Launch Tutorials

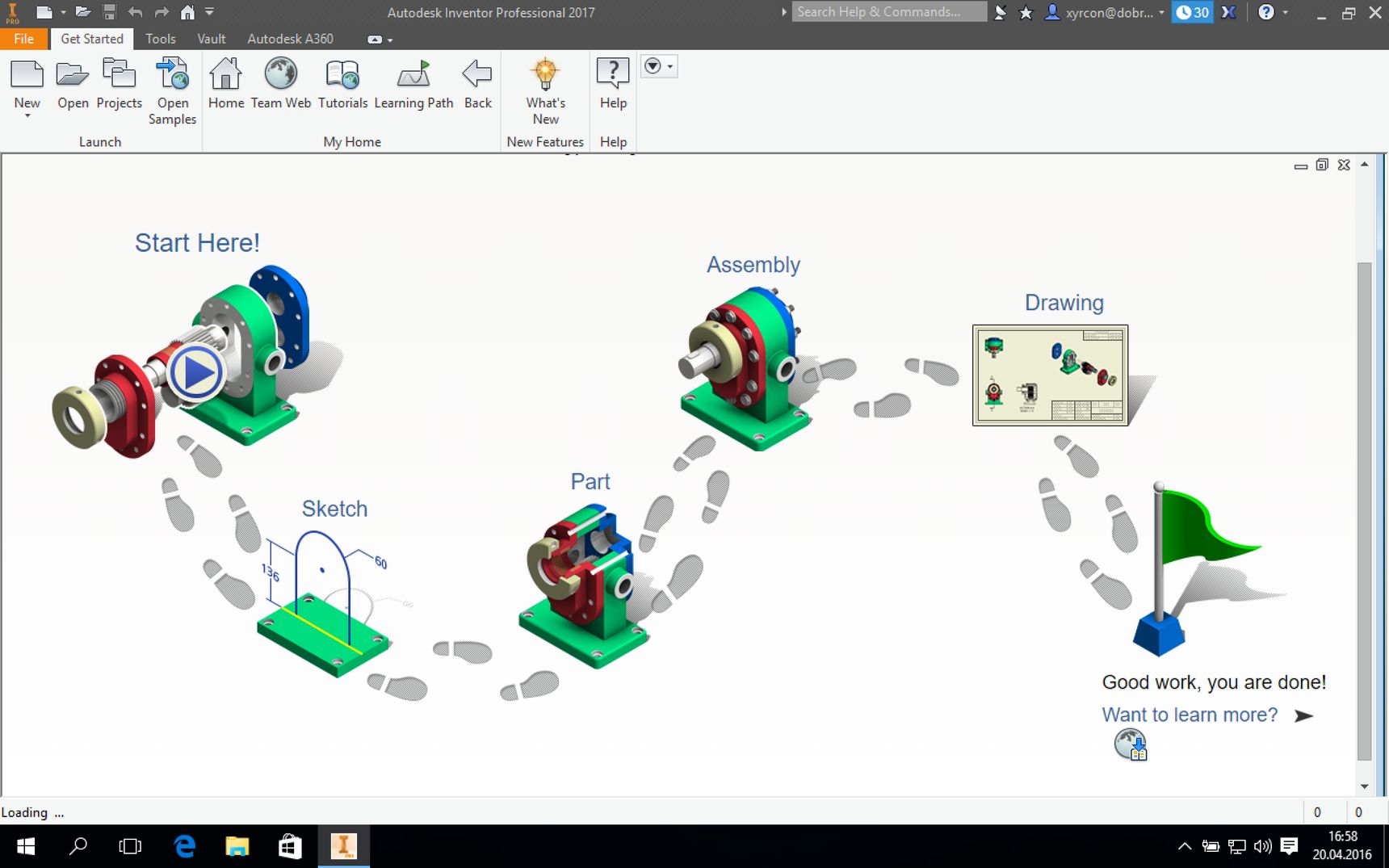point(342,83)
